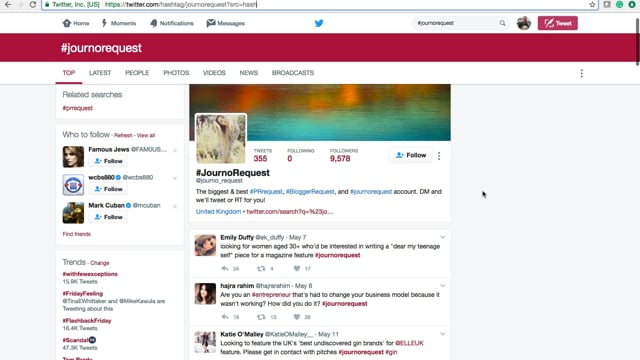Retweet Emily Duffy's tweet

point(261,269)
